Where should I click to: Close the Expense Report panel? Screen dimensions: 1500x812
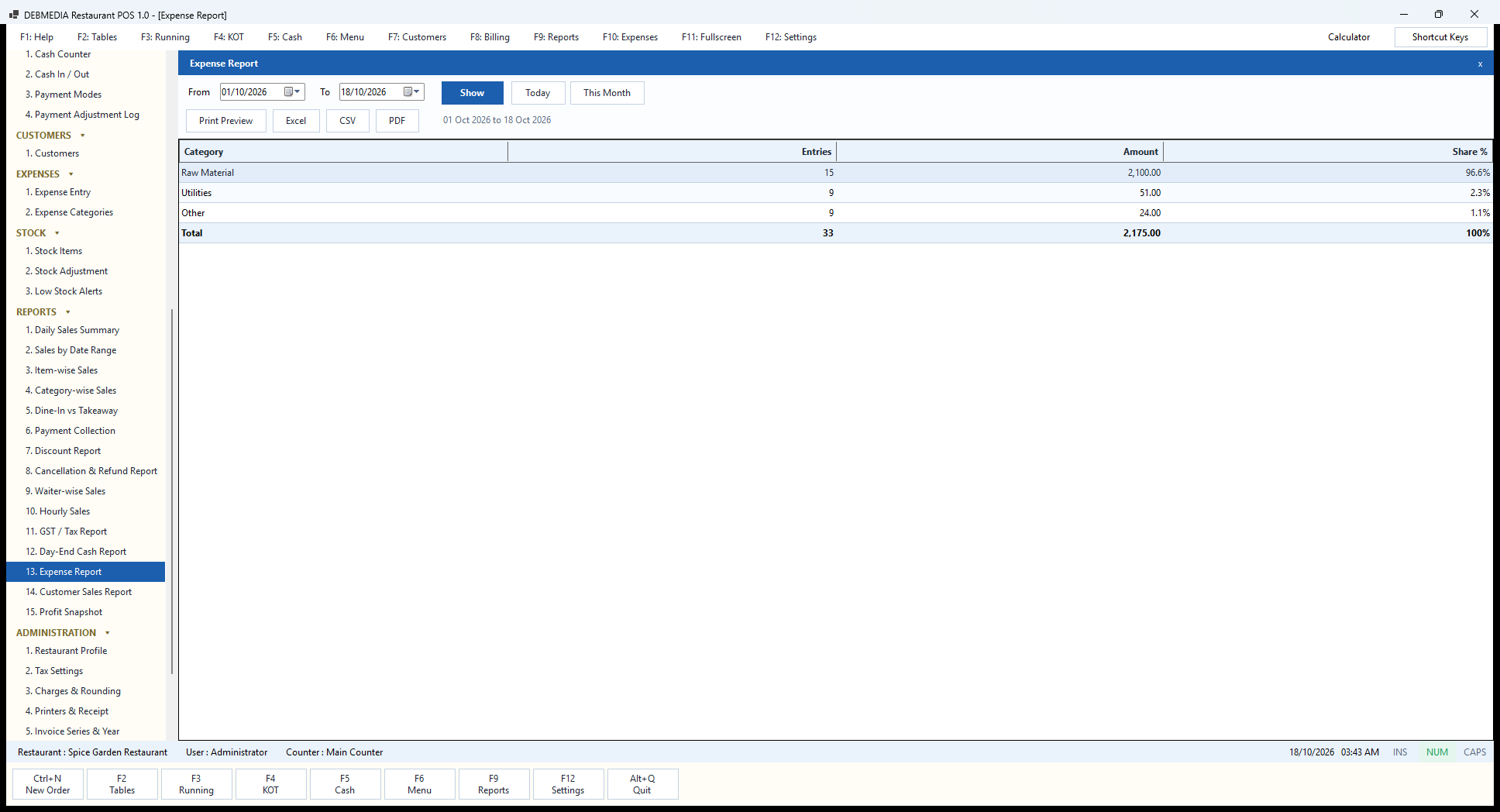coord(1480,64)
